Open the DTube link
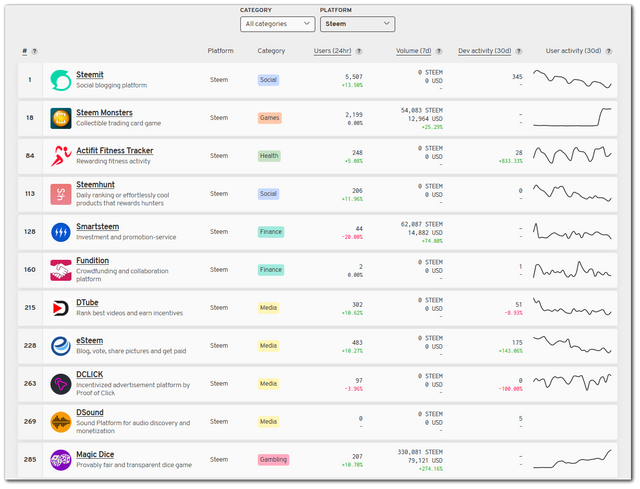 point(87,302)
